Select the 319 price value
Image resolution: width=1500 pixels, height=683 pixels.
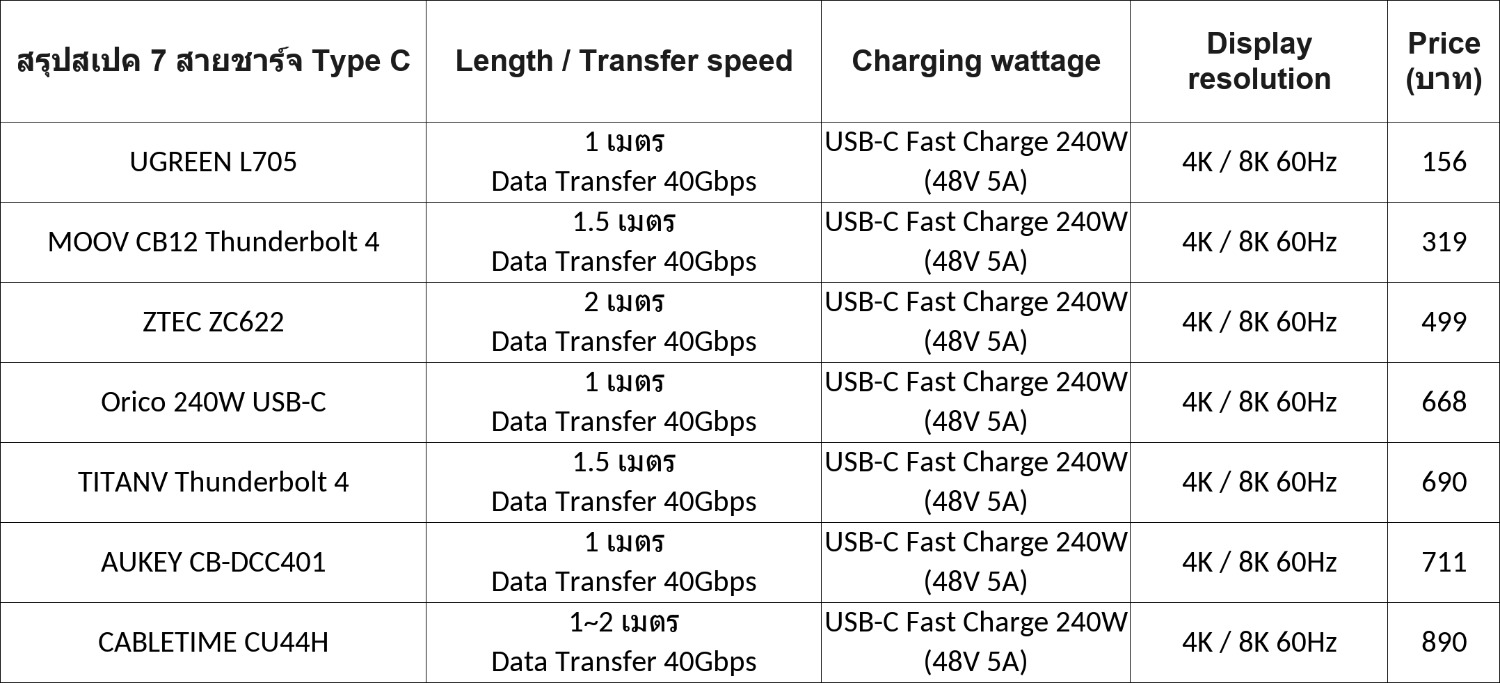click(1443, 242)
